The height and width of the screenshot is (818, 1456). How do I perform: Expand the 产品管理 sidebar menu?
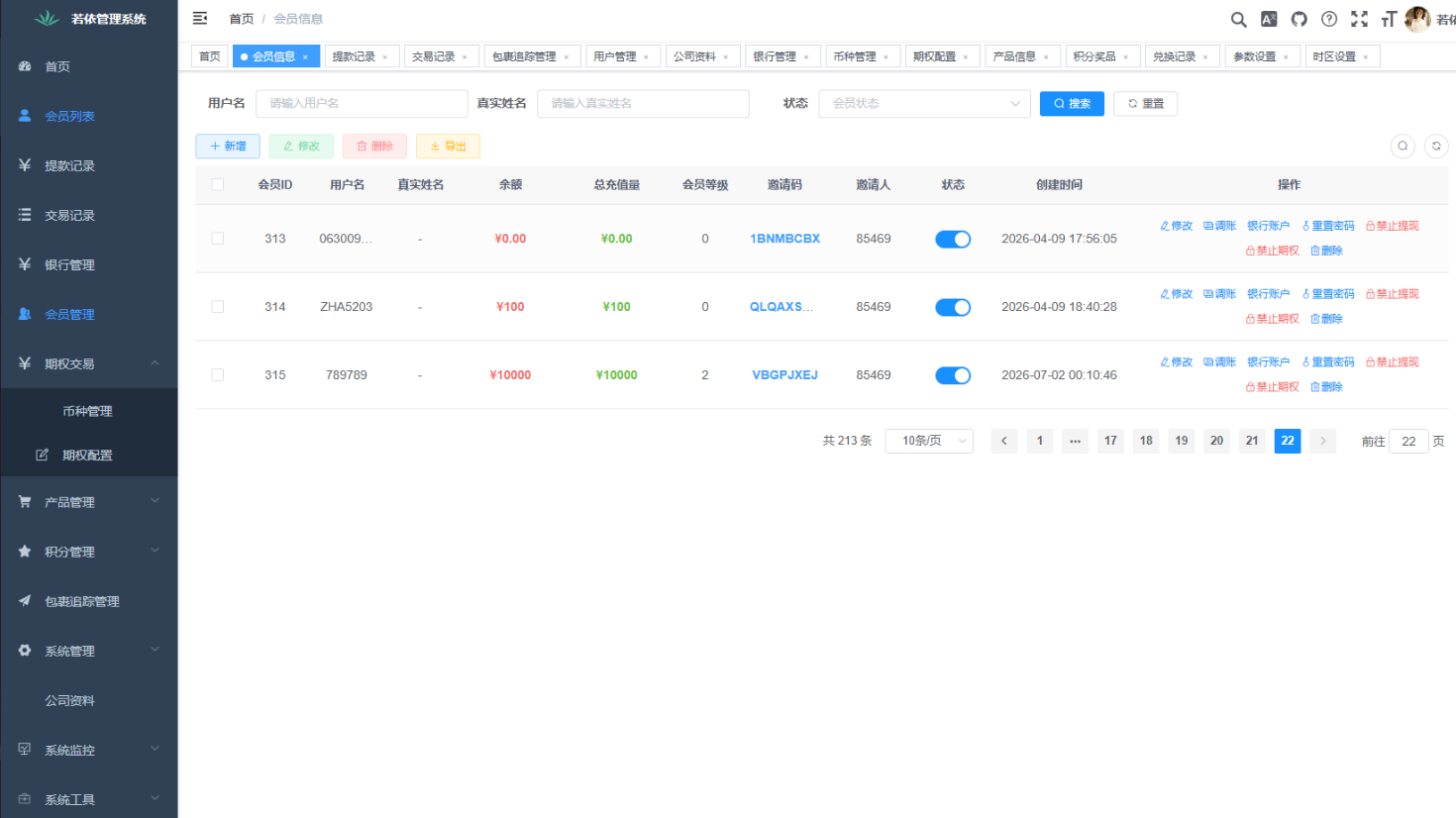coord(89,502)
